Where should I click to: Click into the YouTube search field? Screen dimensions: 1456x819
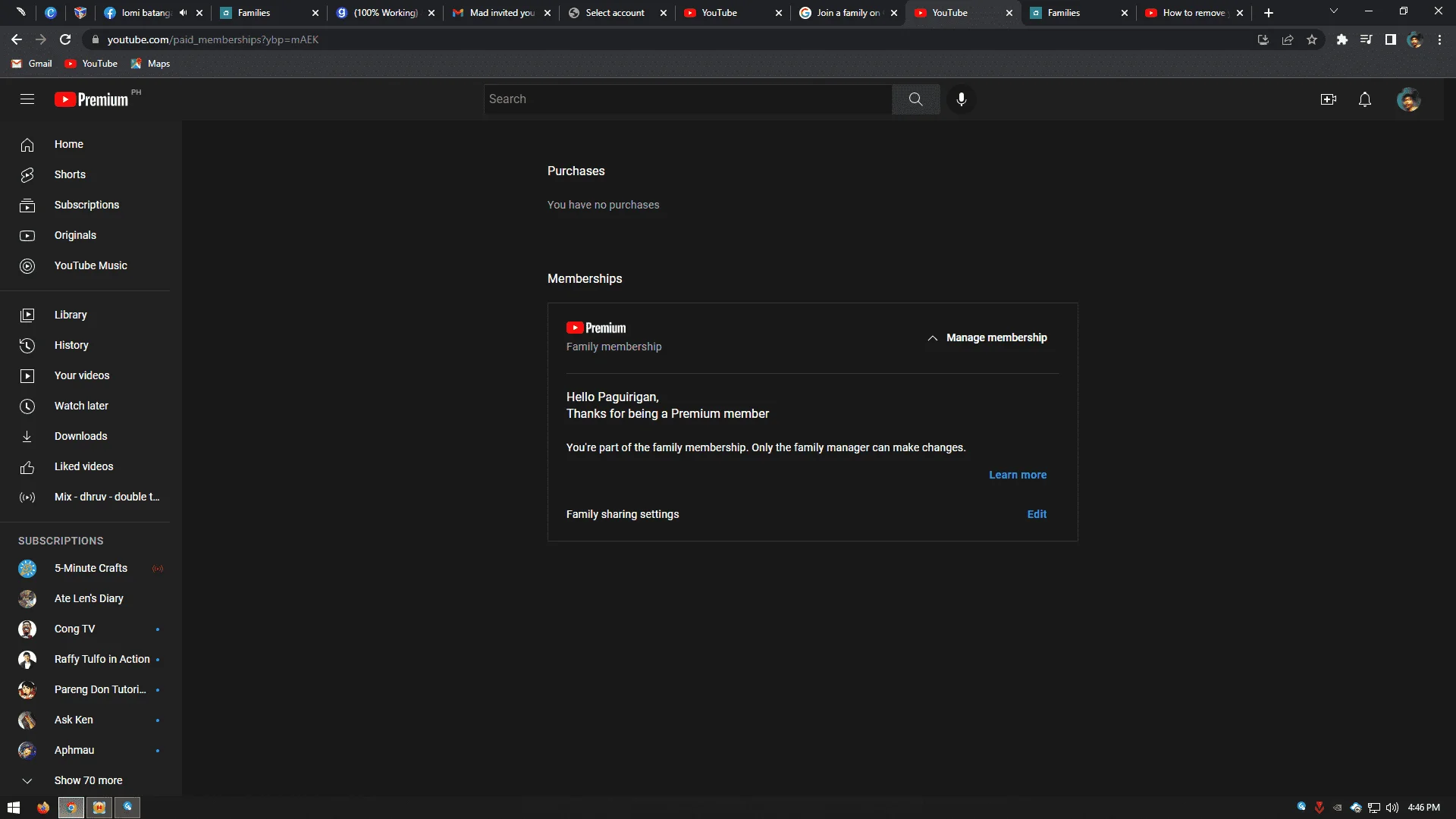(688, 99)
